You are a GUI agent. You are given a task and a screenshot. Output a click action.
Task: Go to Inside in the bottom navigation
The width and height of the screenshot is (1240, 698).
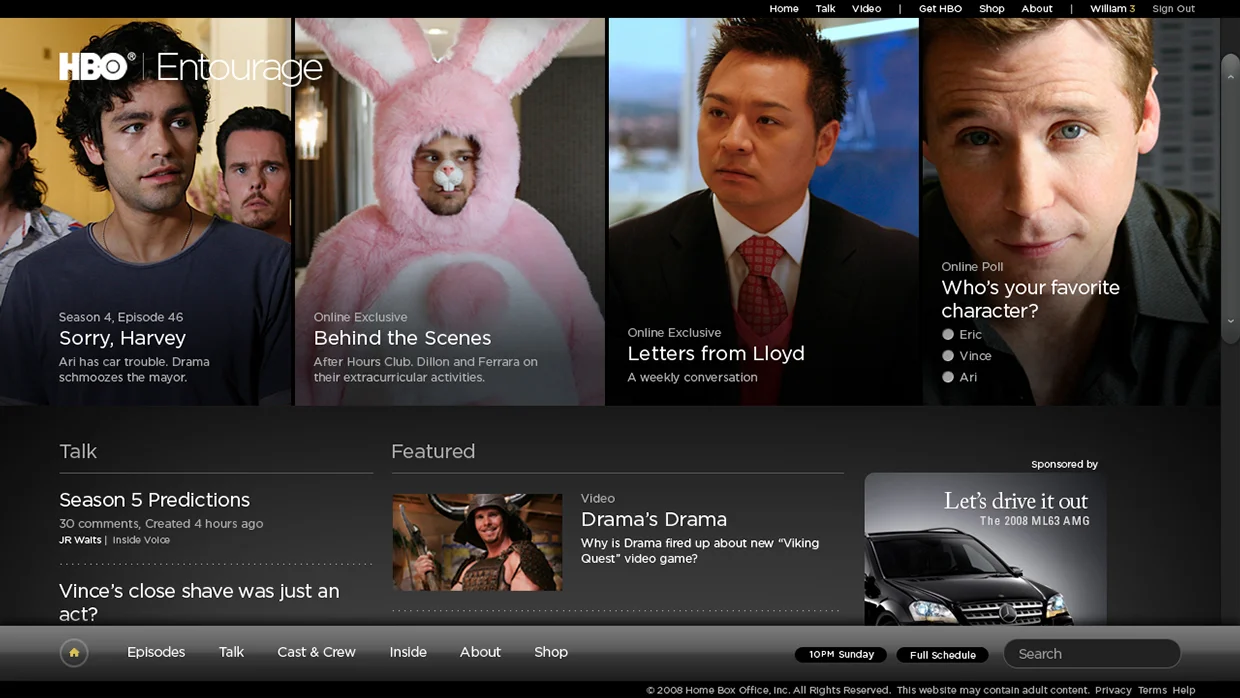pyautogui.click(x=408, y=652)
